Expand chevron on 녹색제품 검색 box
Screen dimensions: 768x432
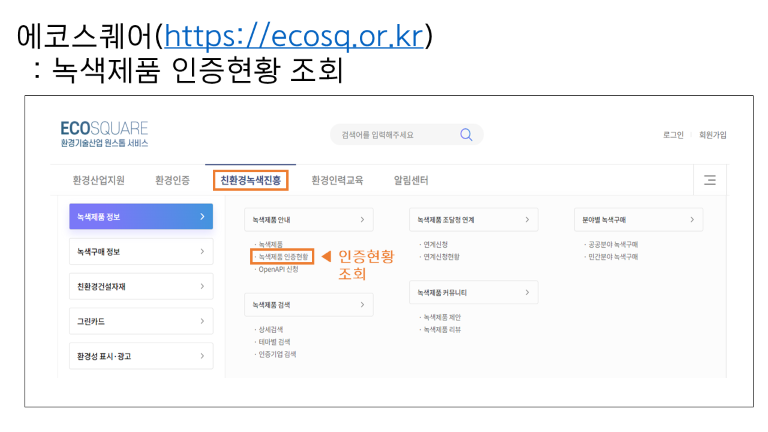click(362, 305)
